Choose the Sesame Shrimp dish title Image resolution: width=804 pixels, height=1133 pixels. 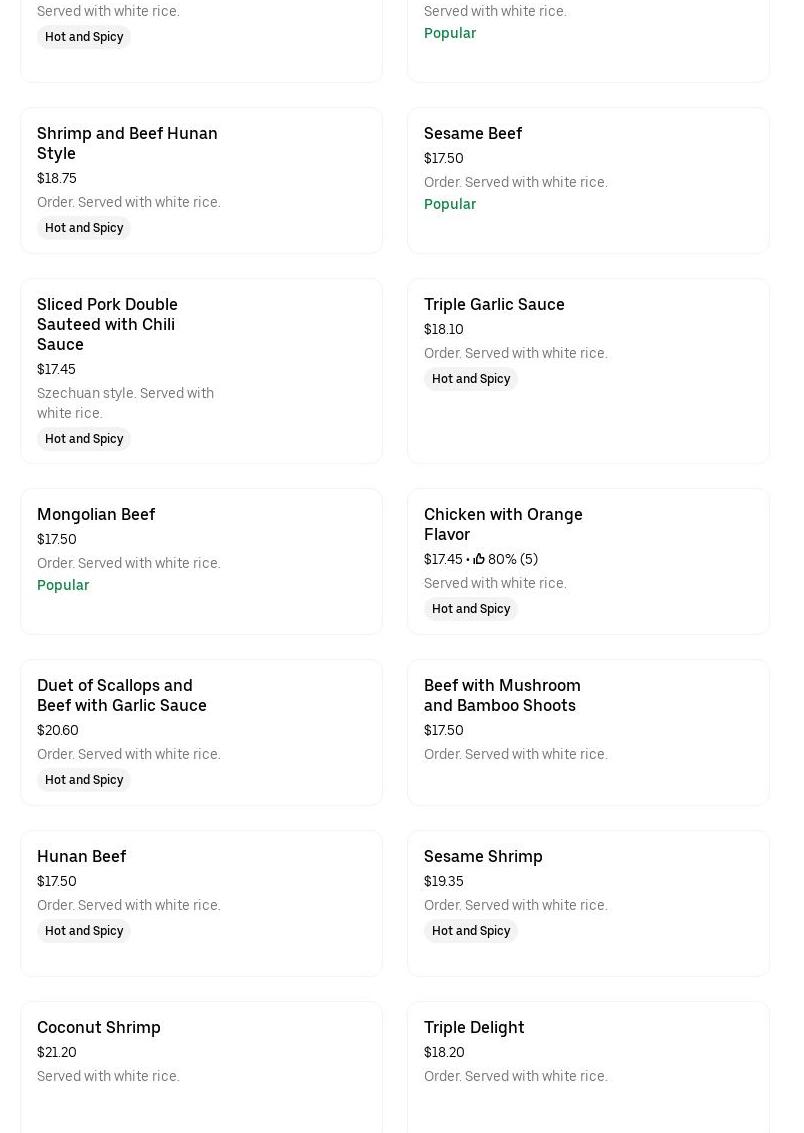483,856
